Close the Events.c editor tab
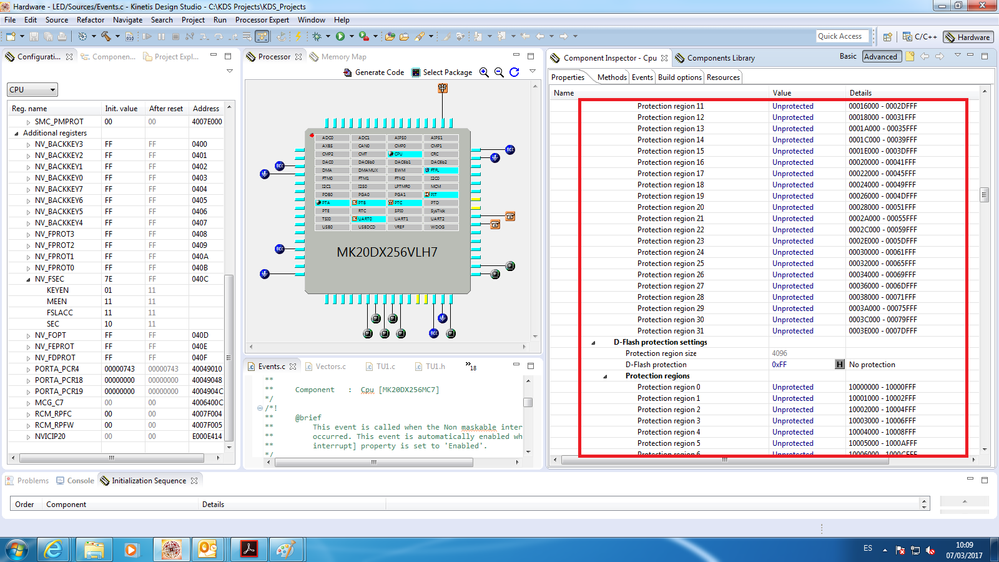 coord(292,366)
